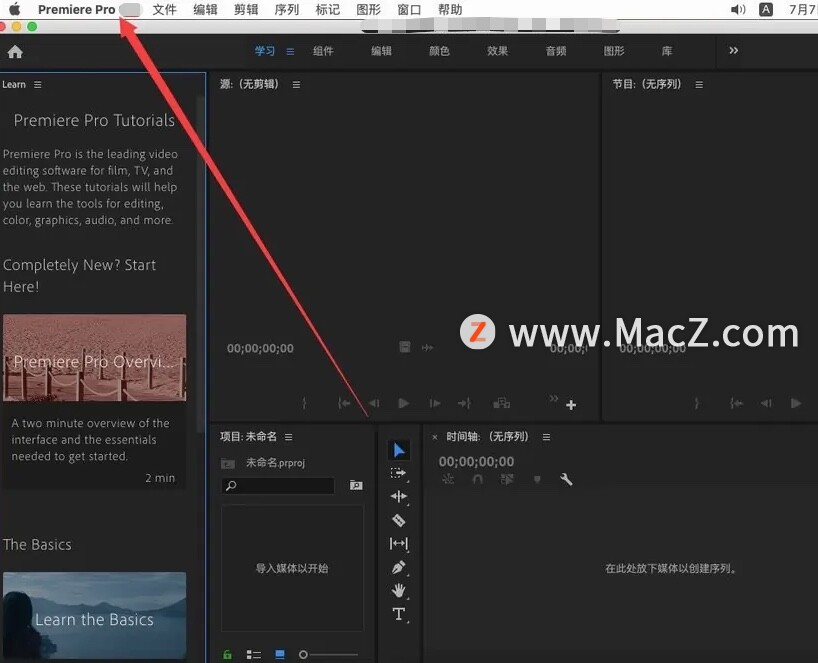Open timeline display settings wrench

click(x=566, y=479)
